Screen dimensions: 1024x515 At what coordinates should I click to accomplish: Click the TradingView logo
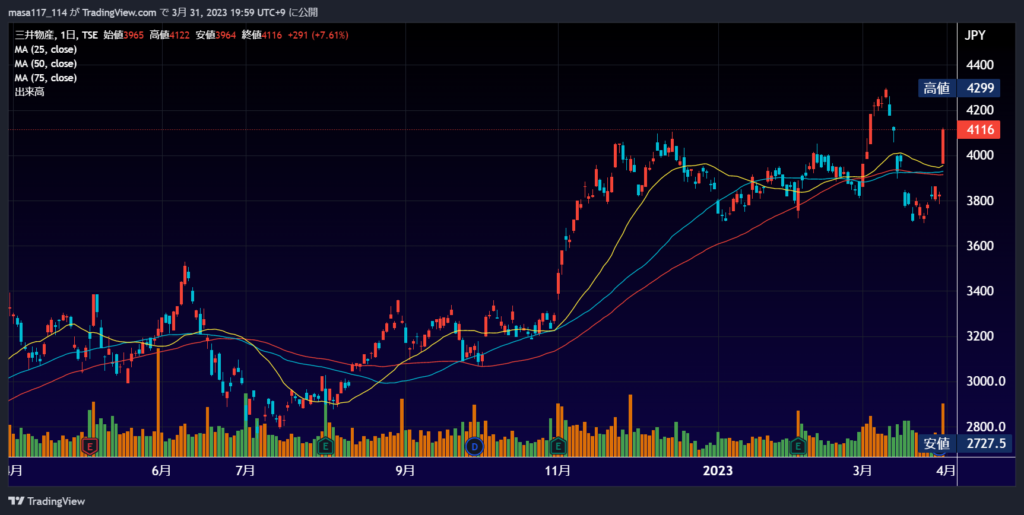click(47, 501)
